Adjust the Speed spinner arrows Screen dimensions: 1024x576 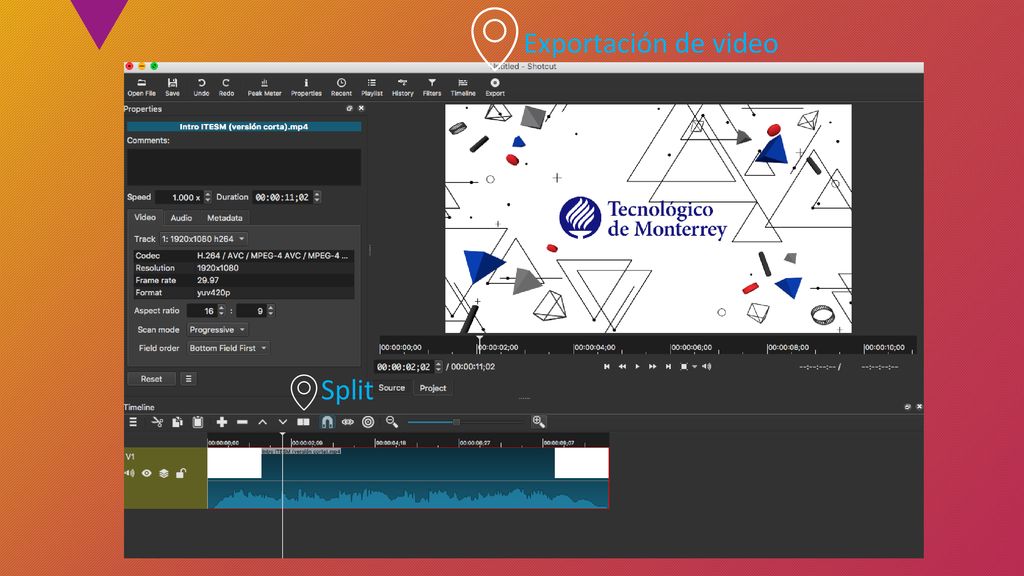[x=208, y=197]
